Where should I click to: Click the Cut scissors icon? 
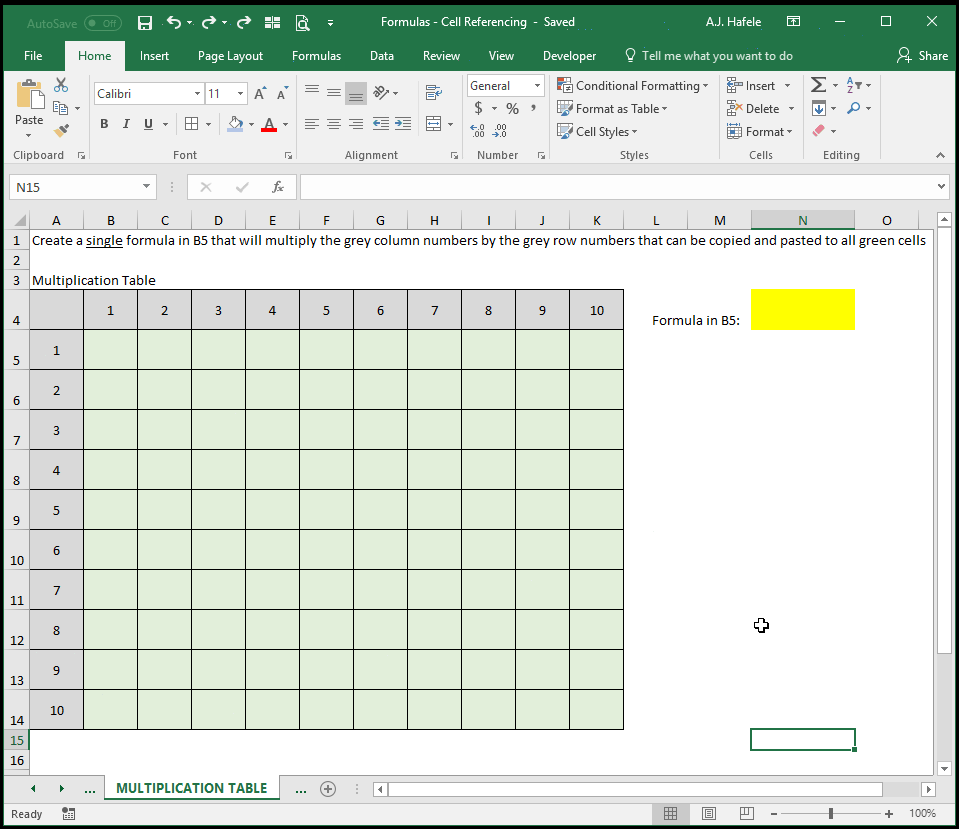pos(61,85)
